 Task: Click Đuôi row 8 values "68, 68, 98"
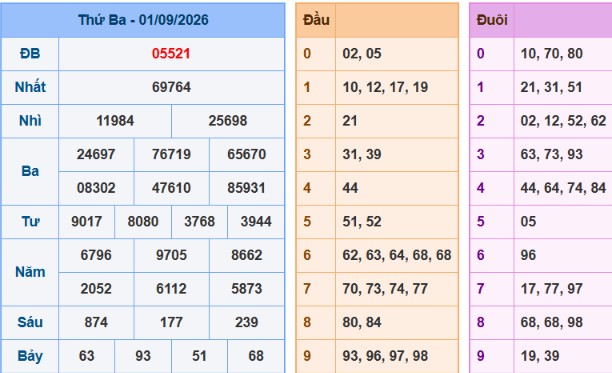[552, 322]
